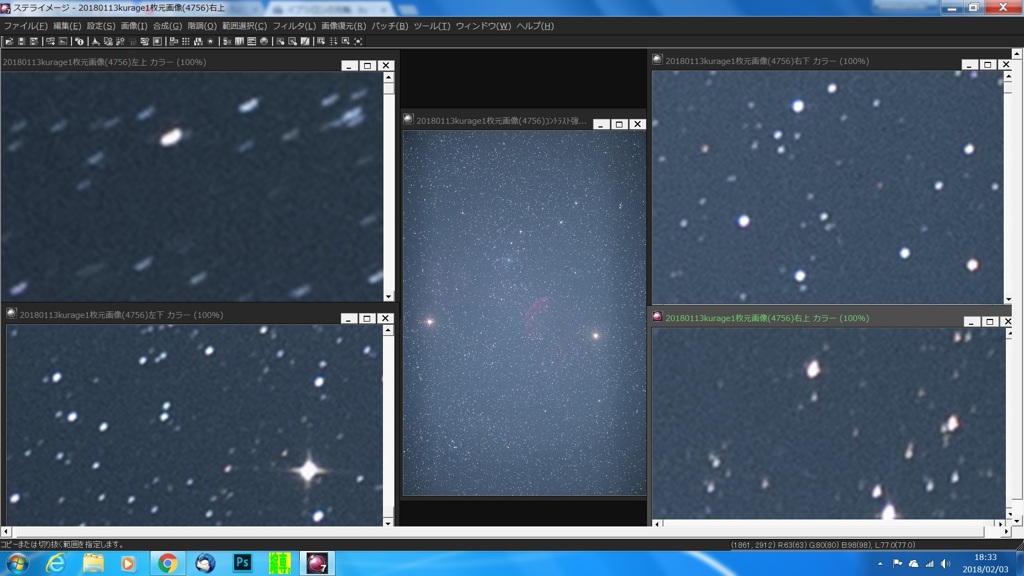
Task: Open the フィルタ(L) menu
Action: (294, 26)
